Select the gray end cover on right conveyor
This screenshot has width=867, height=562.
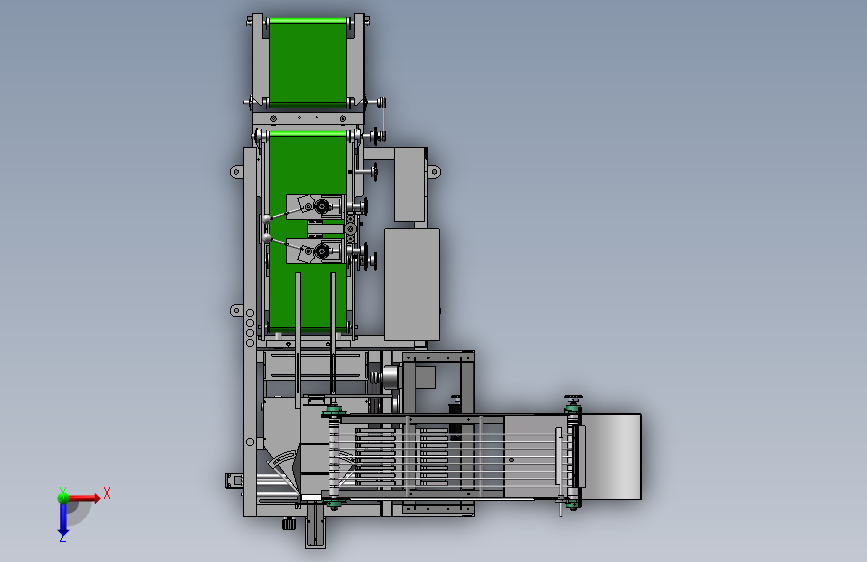(x=613, y=456)
